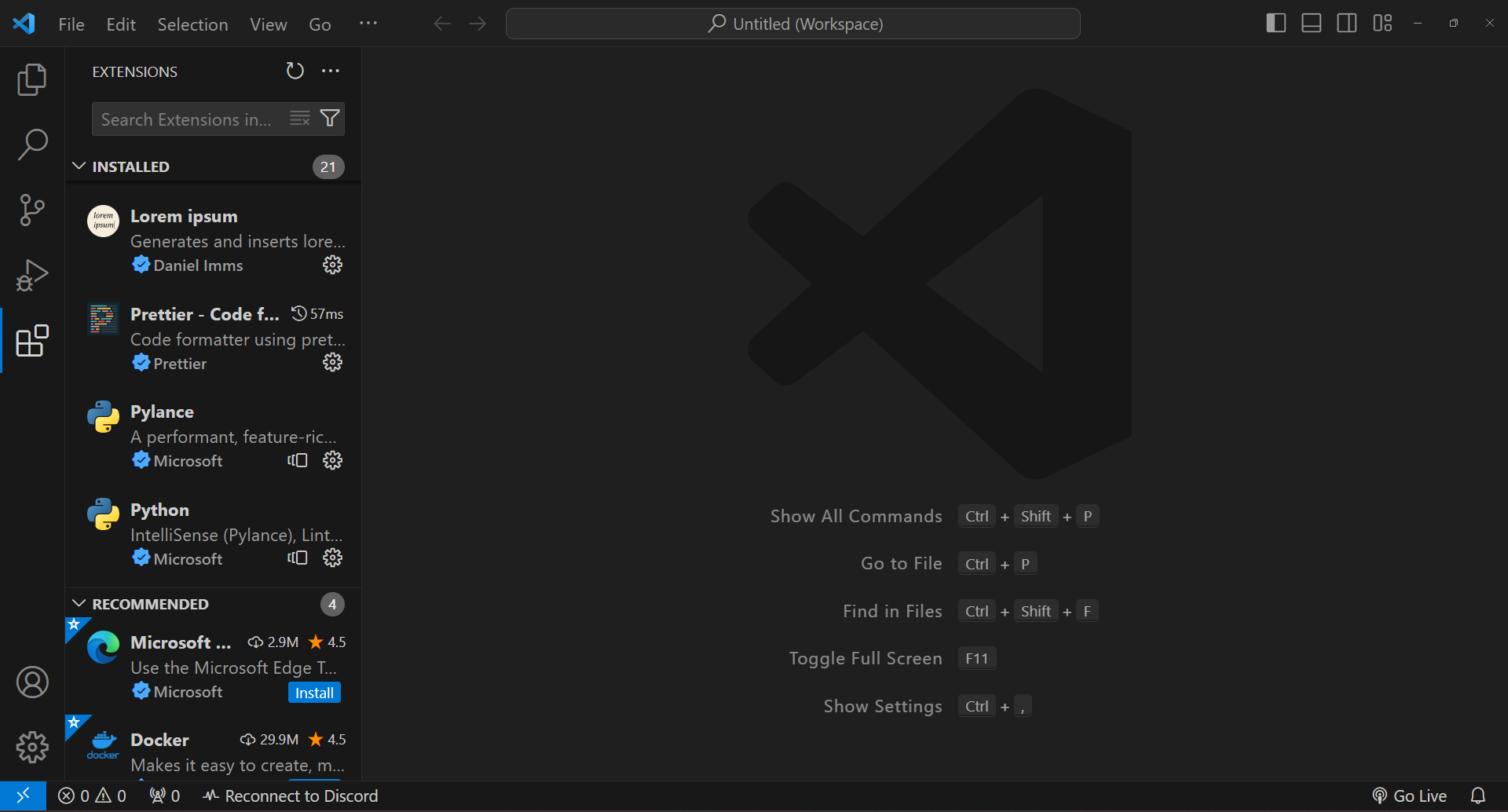Install Microsoft Edge Tools extension
The width and height of the screenshot is (1508, 812).
(x=314, y=693)
